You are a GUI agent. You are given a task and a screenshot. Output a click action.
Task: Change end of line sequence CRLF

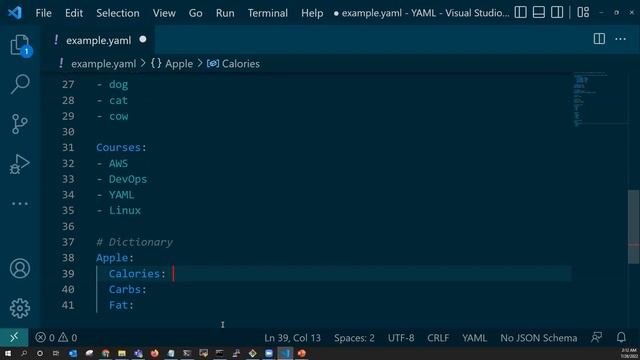[438, 338]
